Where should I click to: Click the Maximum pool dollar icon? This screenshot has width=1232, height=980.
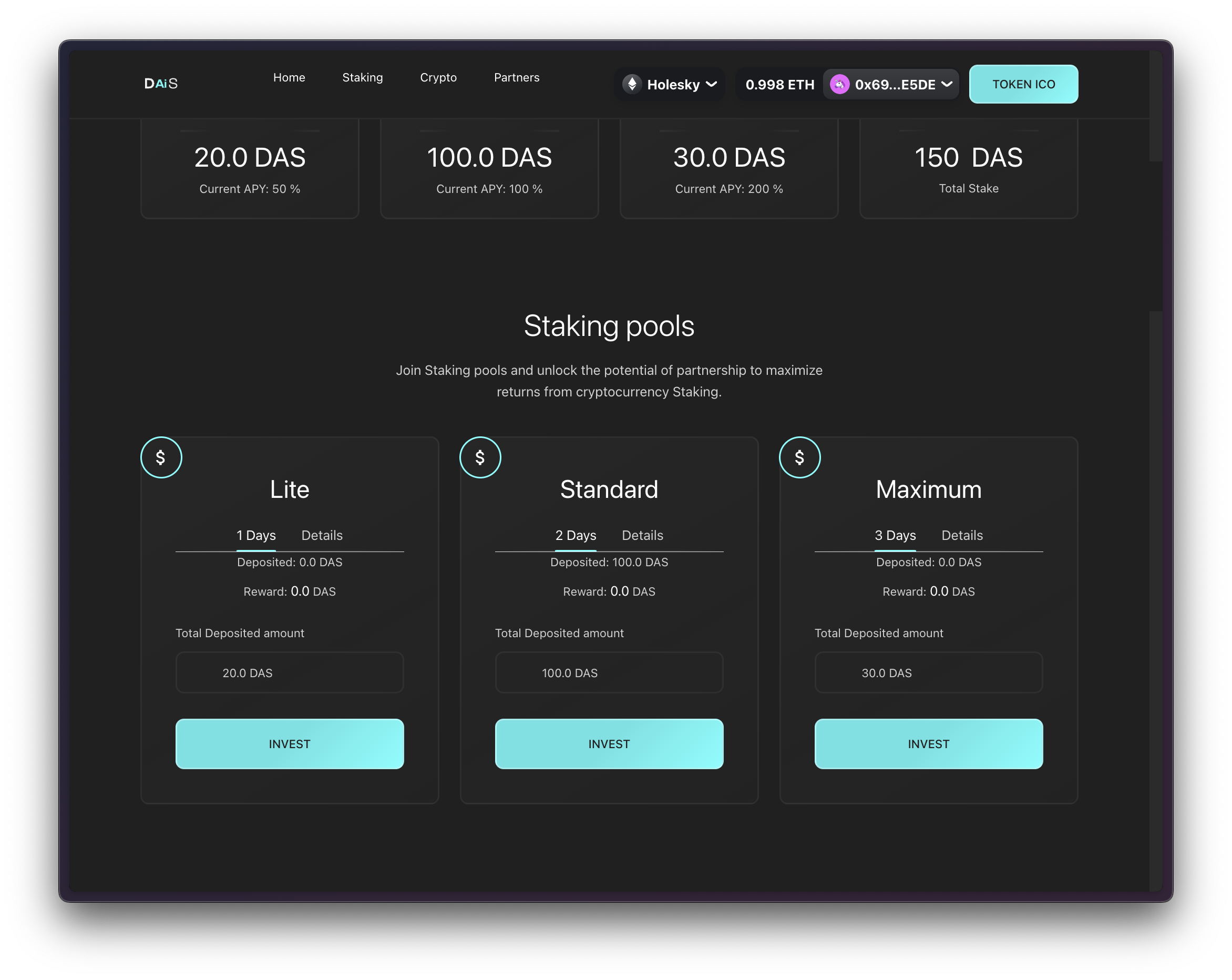pos(799,457)
